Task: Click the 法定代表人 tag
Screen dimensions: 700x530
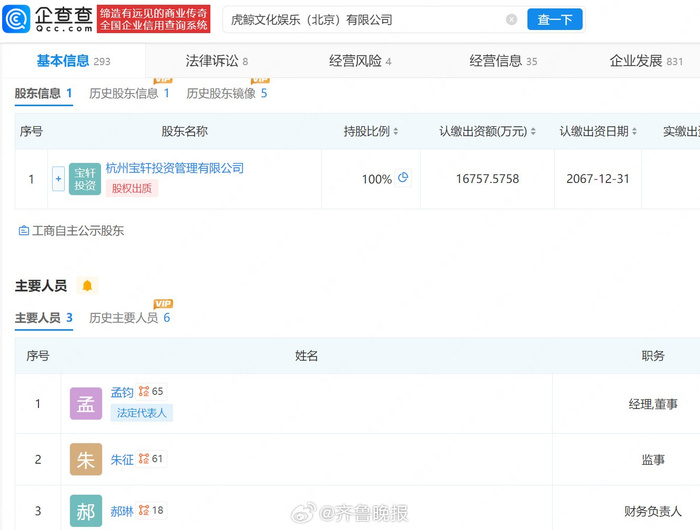Action: coord(142,413)
